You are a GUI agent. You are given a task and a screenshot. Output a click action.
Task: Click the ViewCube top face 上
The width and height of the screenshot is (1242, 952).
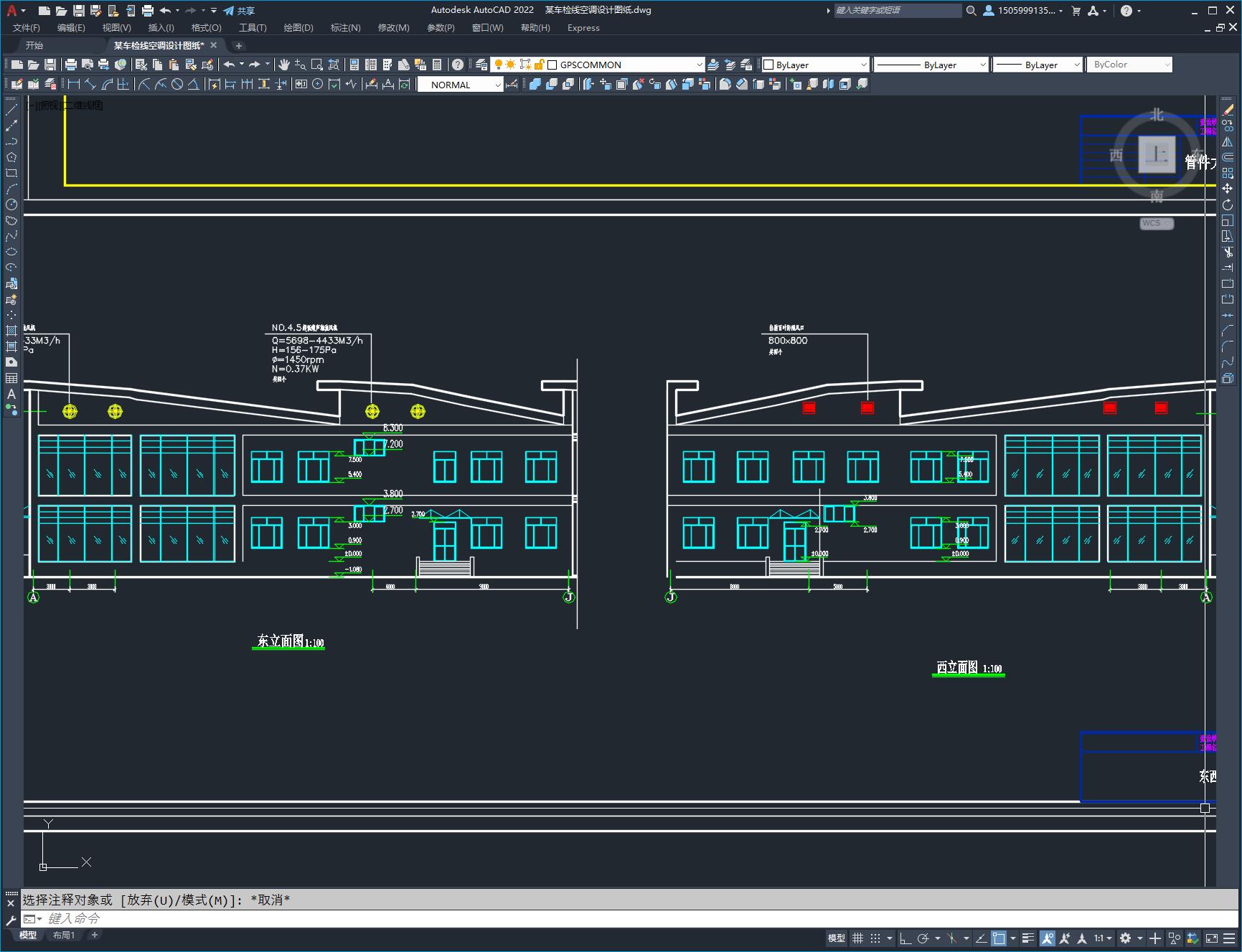coord(1157,154)
